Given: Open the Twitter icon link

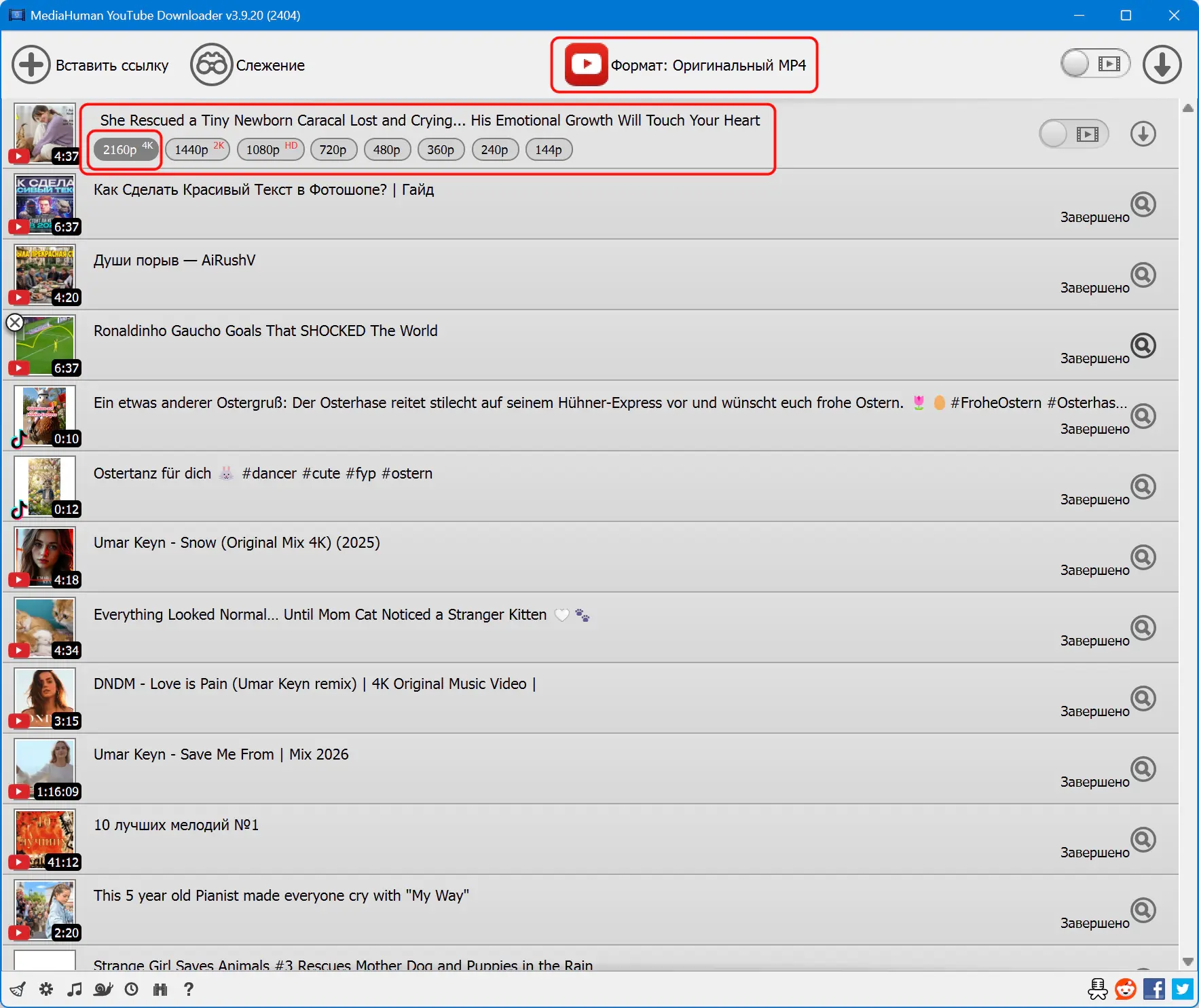Looking at the screenshot, I should [x=1182, y=989].
